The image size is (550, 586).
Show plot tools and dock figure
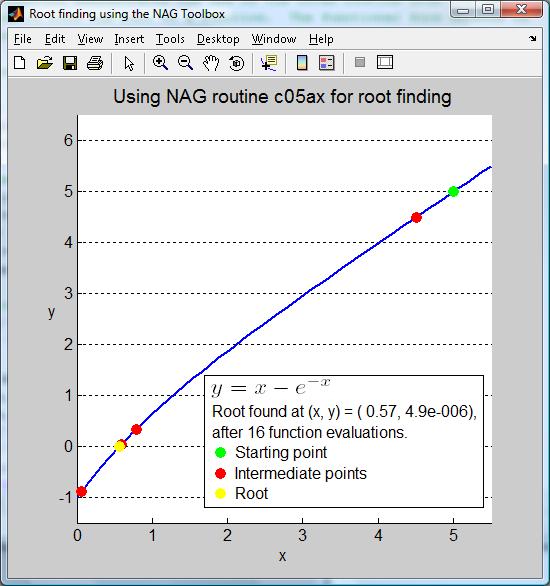(x=385, y=62)
